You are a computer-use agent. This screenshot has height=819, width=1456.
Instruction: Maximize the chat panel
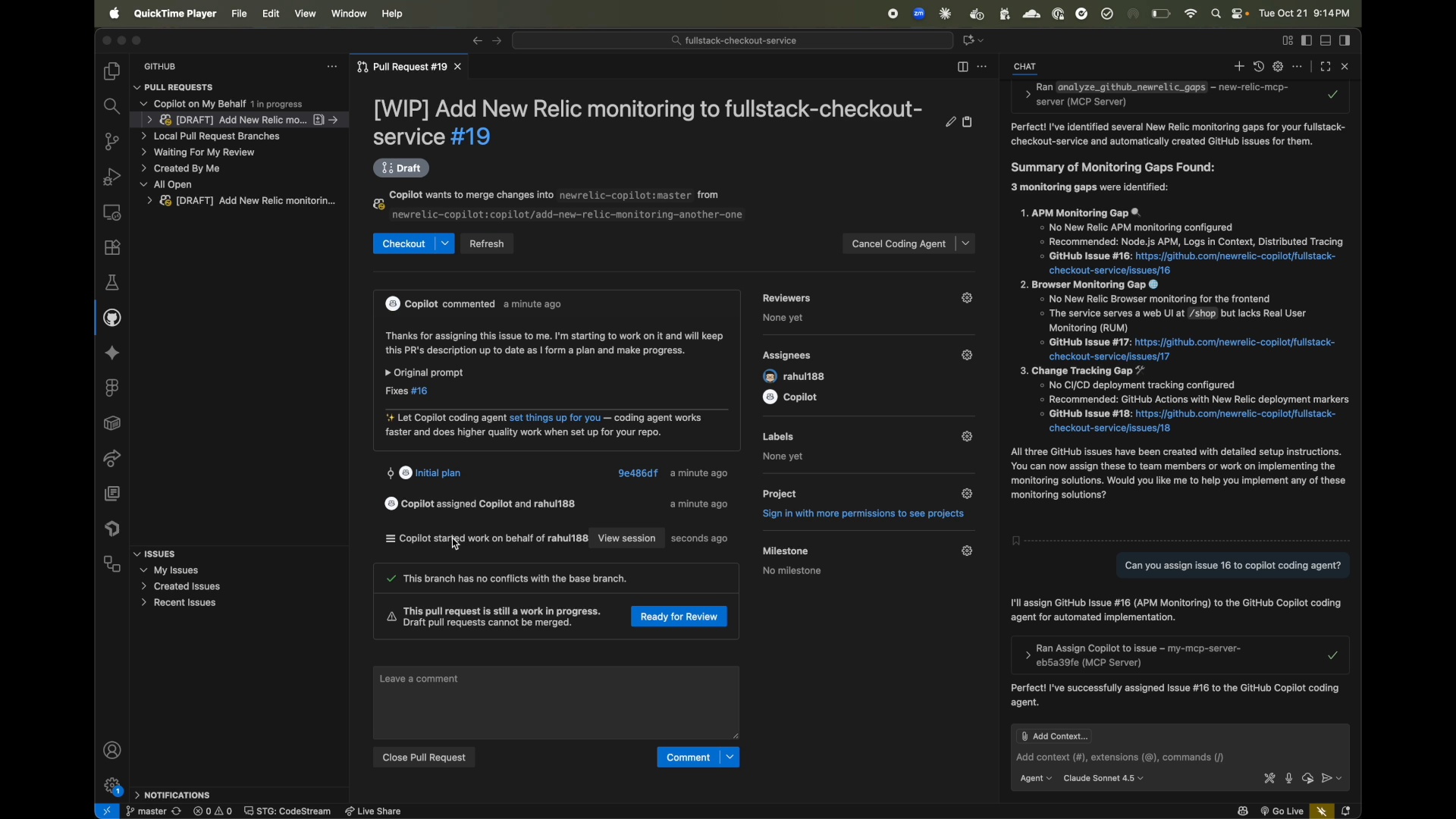pos(1326,67)
